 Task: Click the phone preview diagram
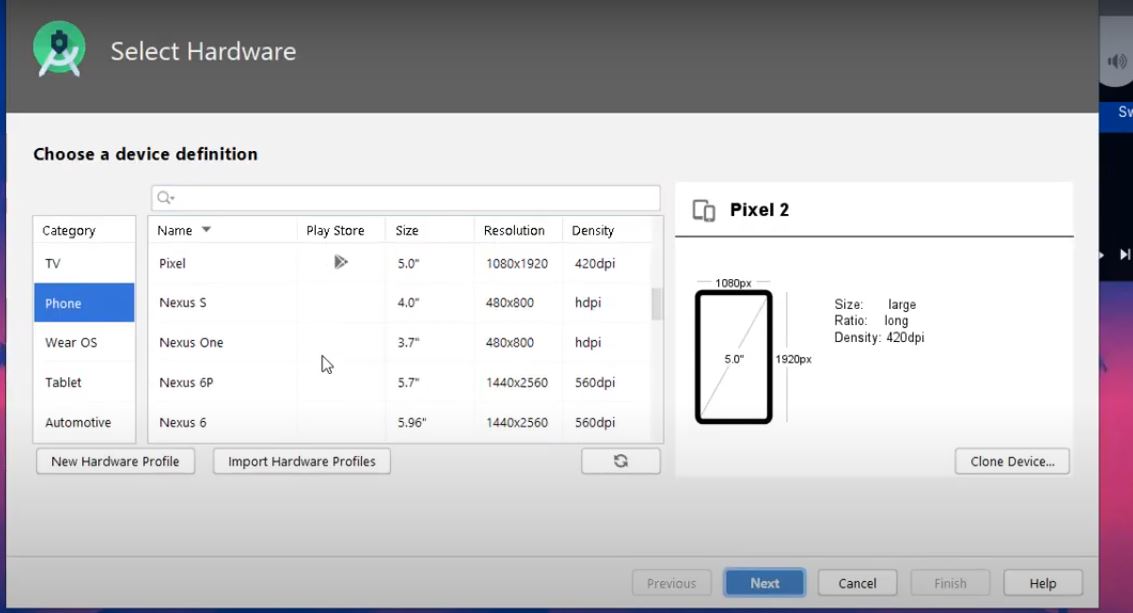point(733,357)
